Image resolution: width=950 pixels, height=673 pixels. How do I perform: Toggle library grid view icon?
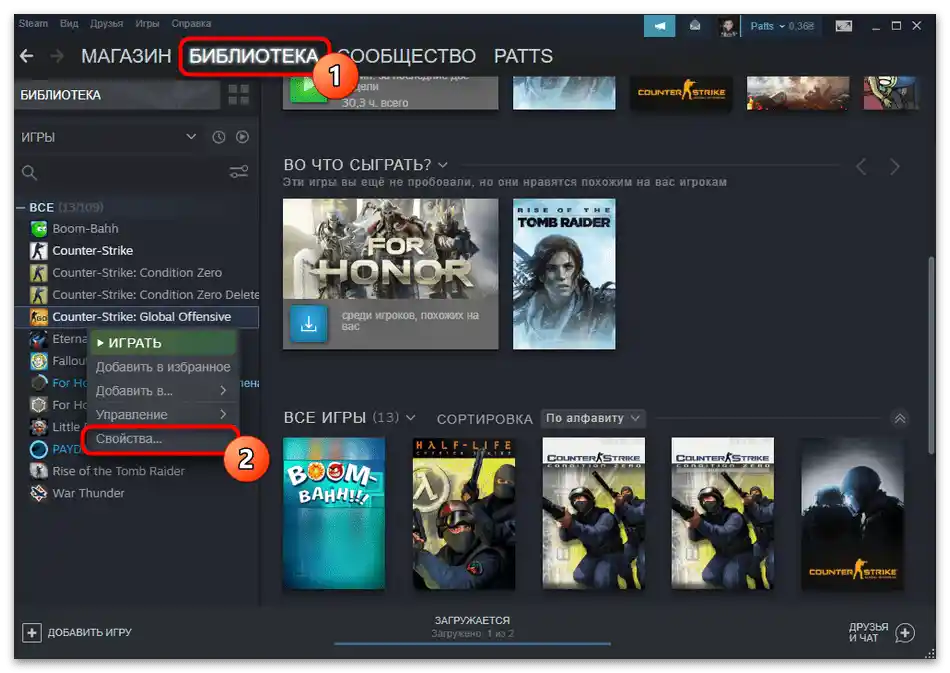click(x=239, y=95)
